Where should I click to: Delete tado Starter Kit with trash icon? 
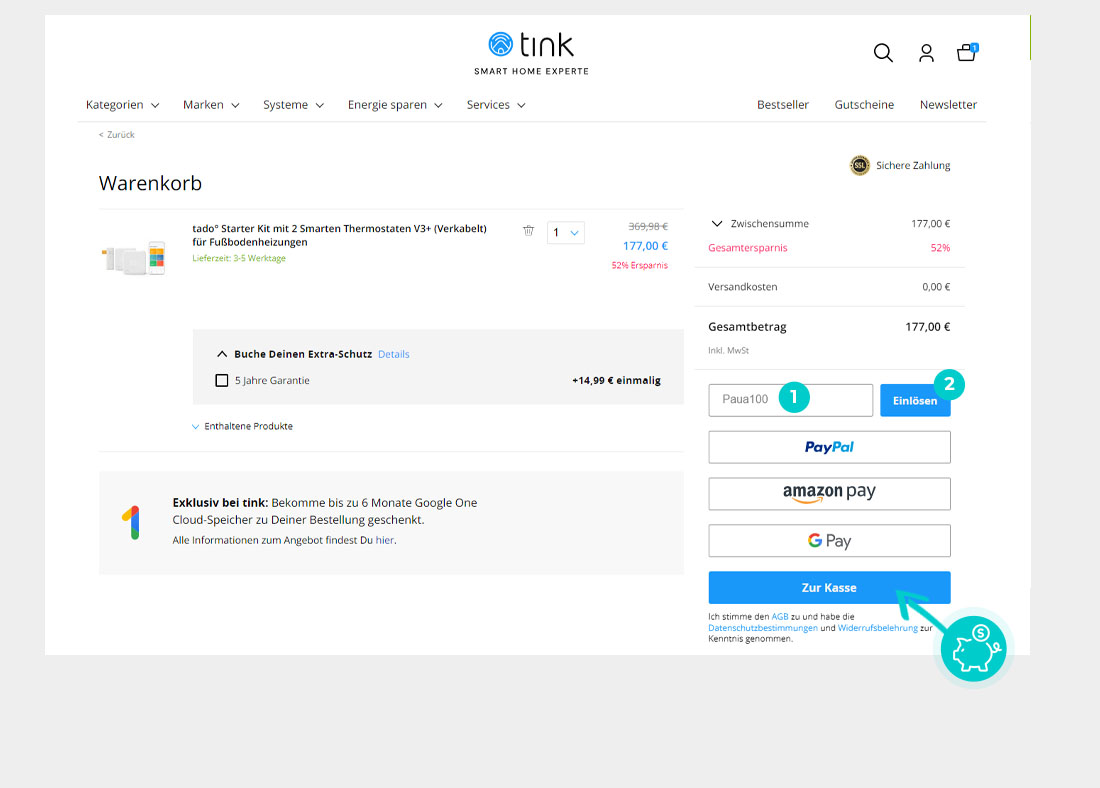[x=528, y=230]
